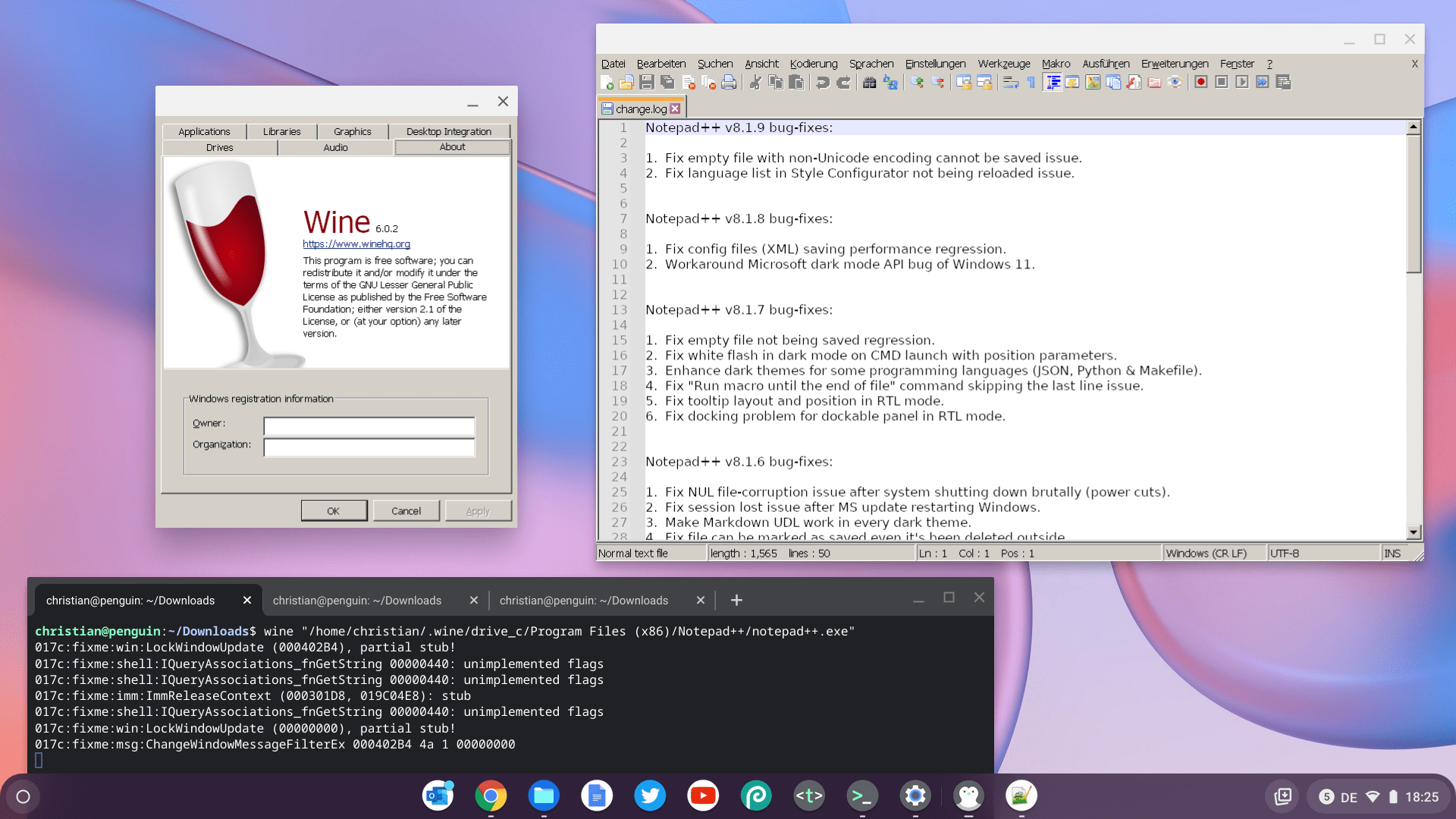
Task: Open the Drives tab
Action: point(220,147)
